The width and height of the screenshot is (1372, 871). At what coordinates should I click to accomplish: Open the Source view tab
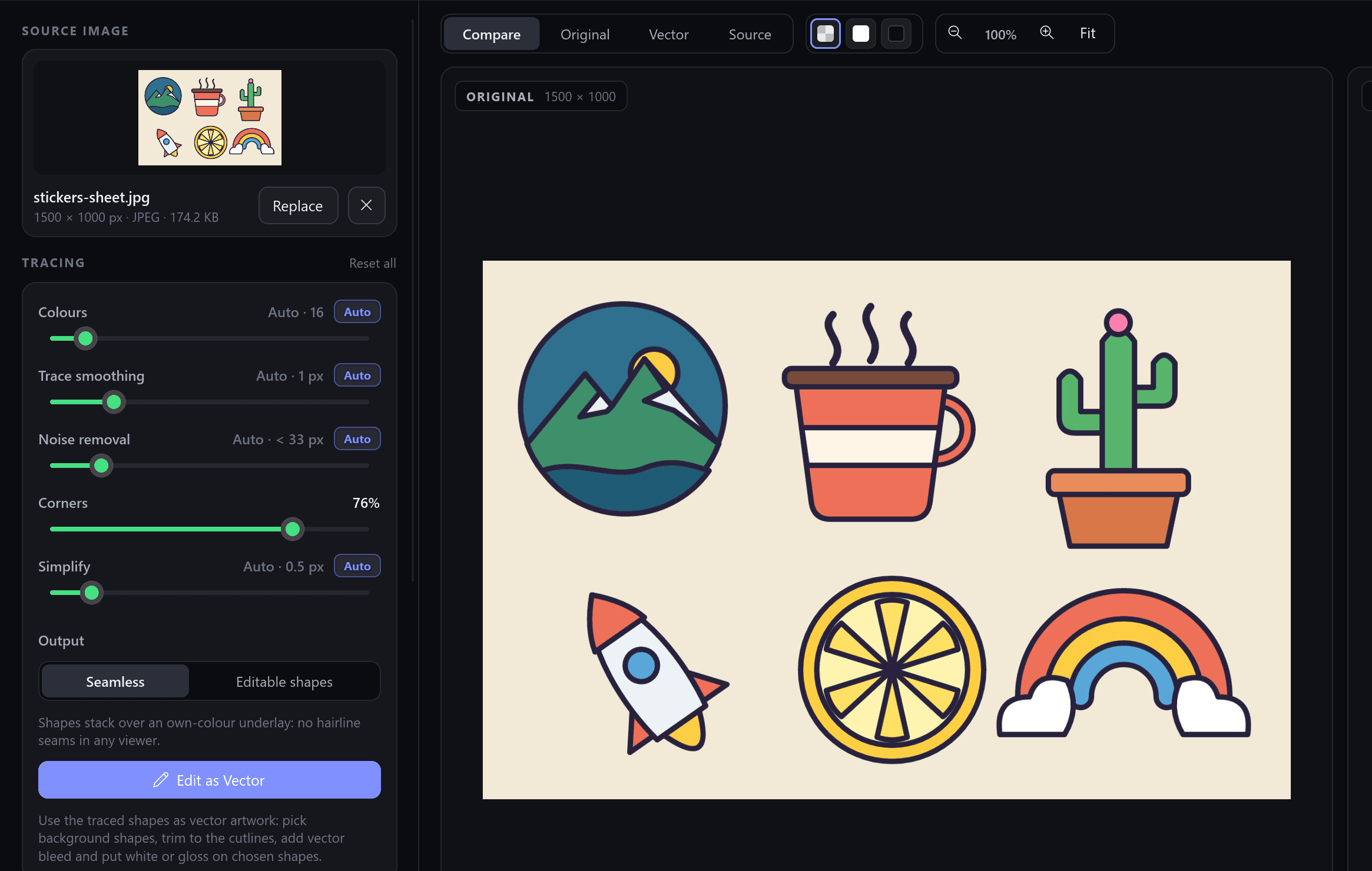click(x=750, y=34)
